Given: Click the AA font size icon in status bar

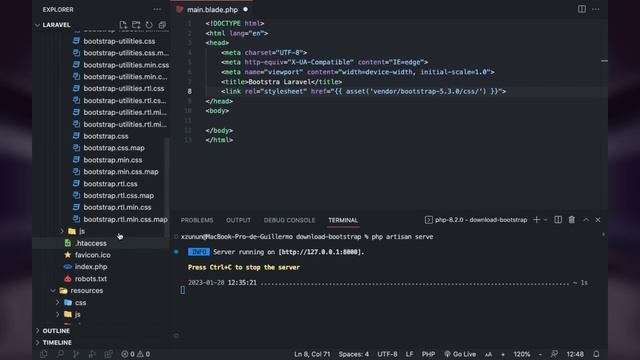Looking at the screenshot, I should [488, 354].
